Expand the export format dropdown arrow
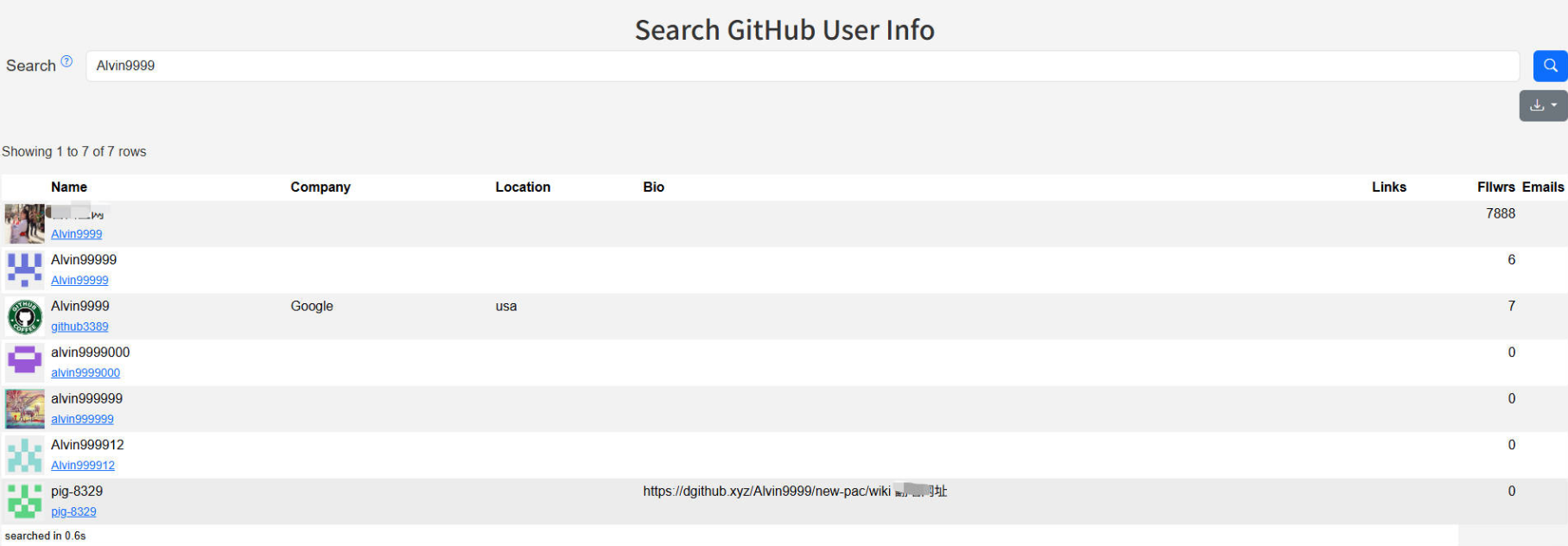 (x=1554, y=105)
